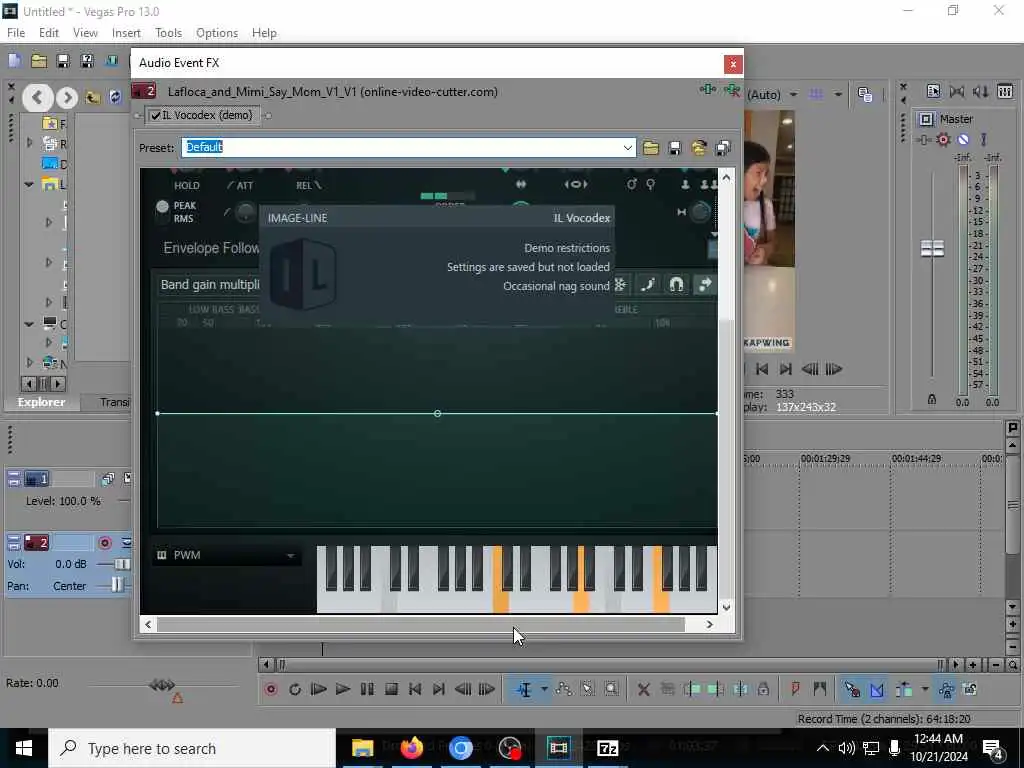Click the Forward arrow in Explorer

[x=67, y=98]
